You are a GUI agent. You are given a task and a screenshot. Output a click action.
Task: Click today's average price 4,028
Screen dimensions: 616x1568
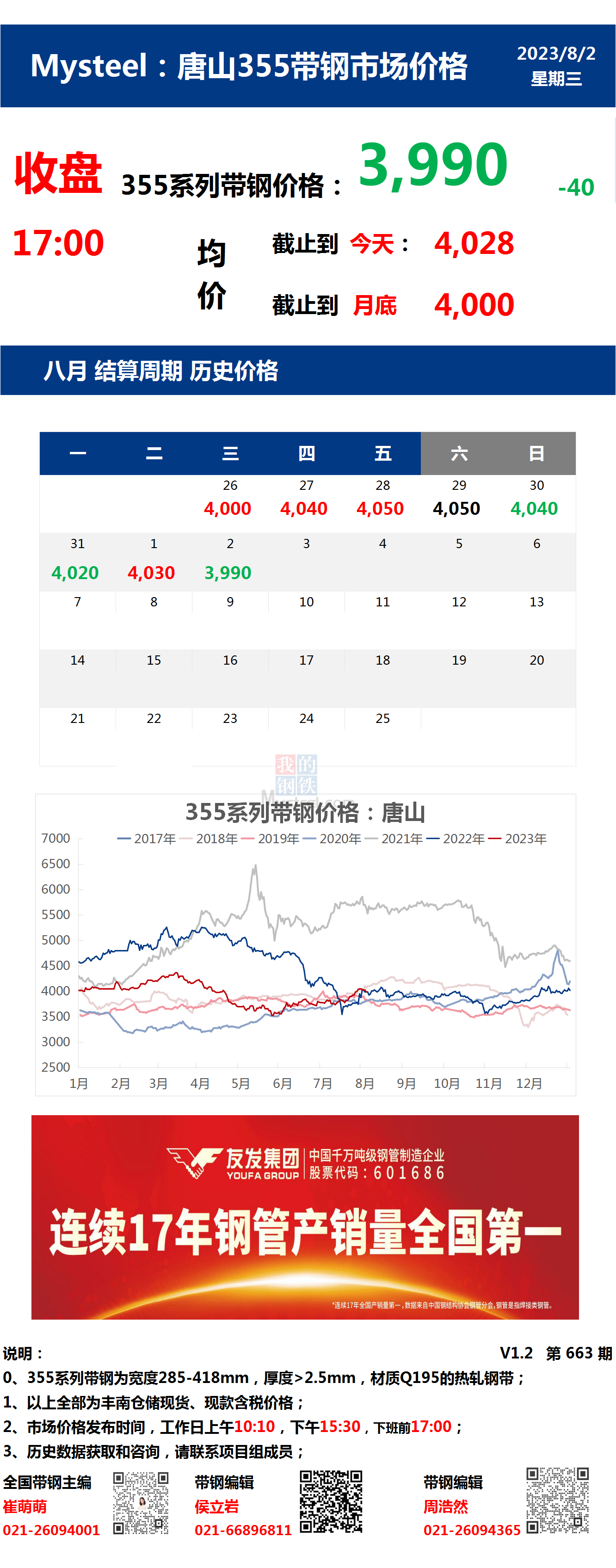[474, 243]
